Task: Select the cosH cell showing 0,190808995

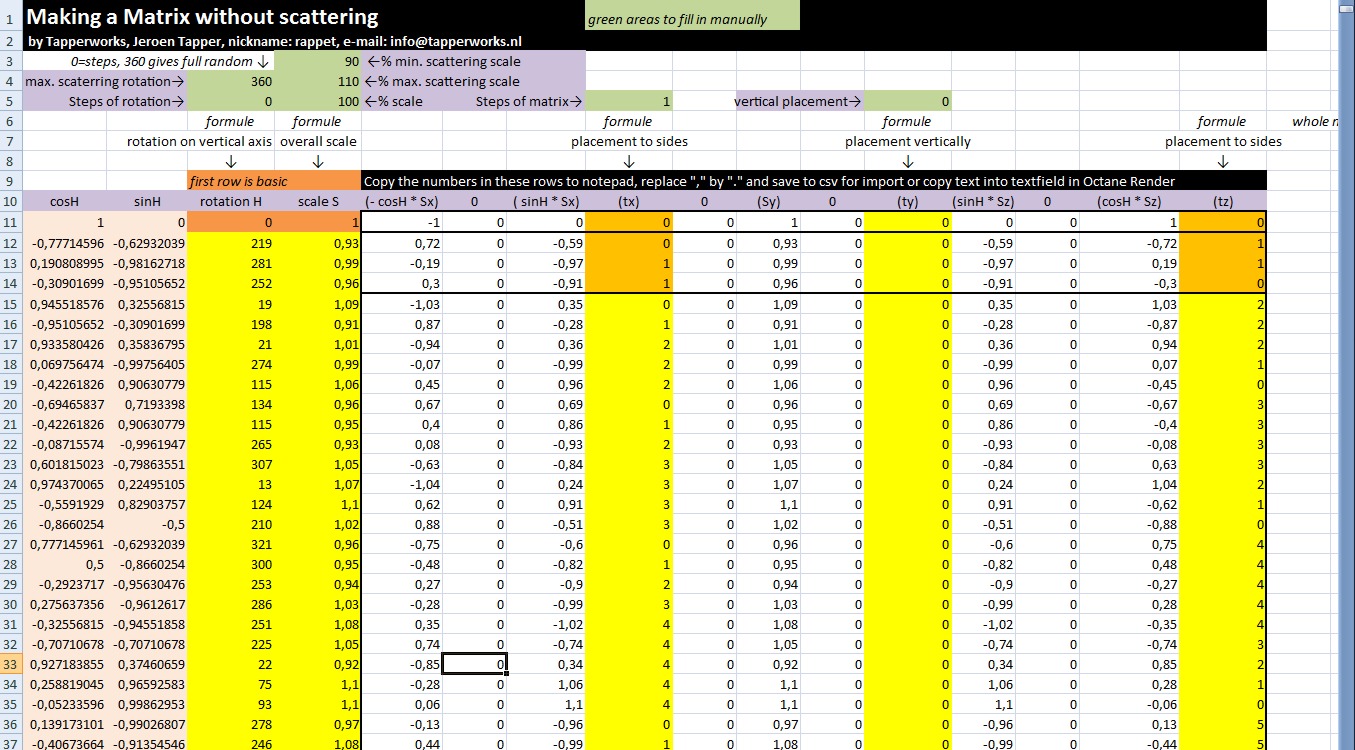Action: 63,264
